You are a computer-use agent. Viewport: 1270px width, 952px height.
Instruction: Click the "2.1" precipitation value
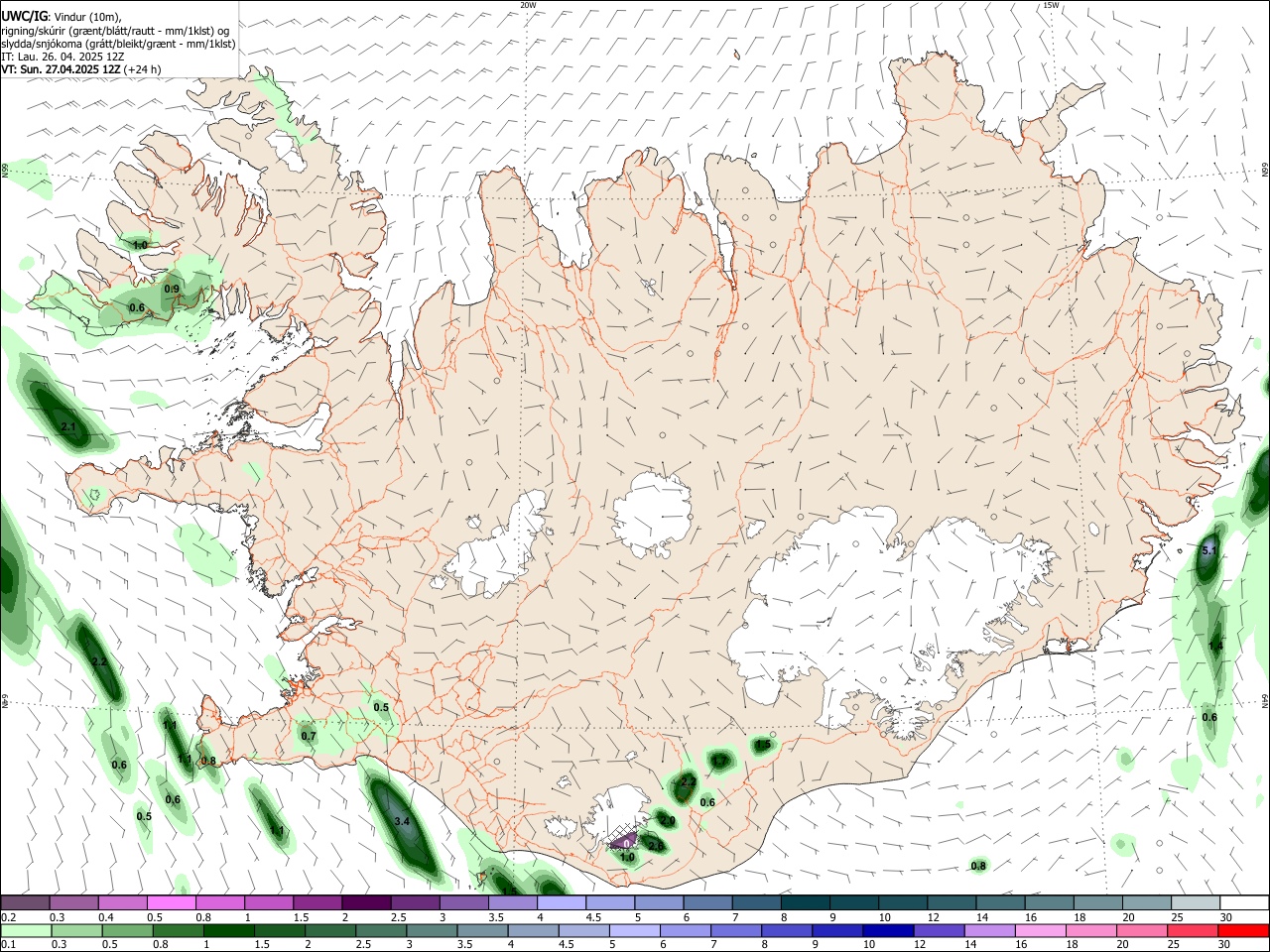click(x=68, y=427)
